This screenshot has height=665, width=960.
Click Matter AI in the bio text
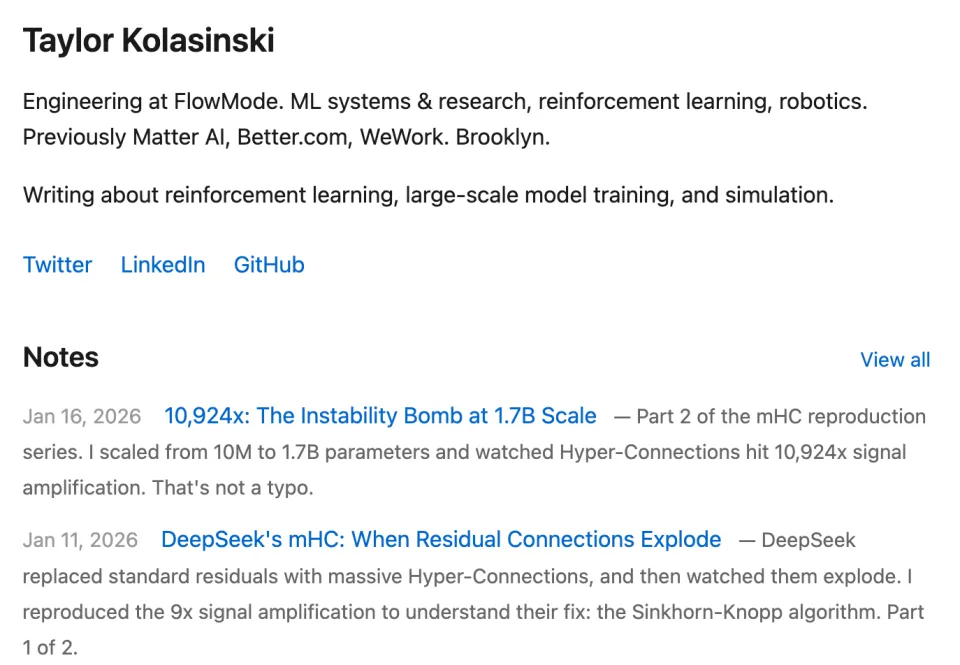click(179, 138)
